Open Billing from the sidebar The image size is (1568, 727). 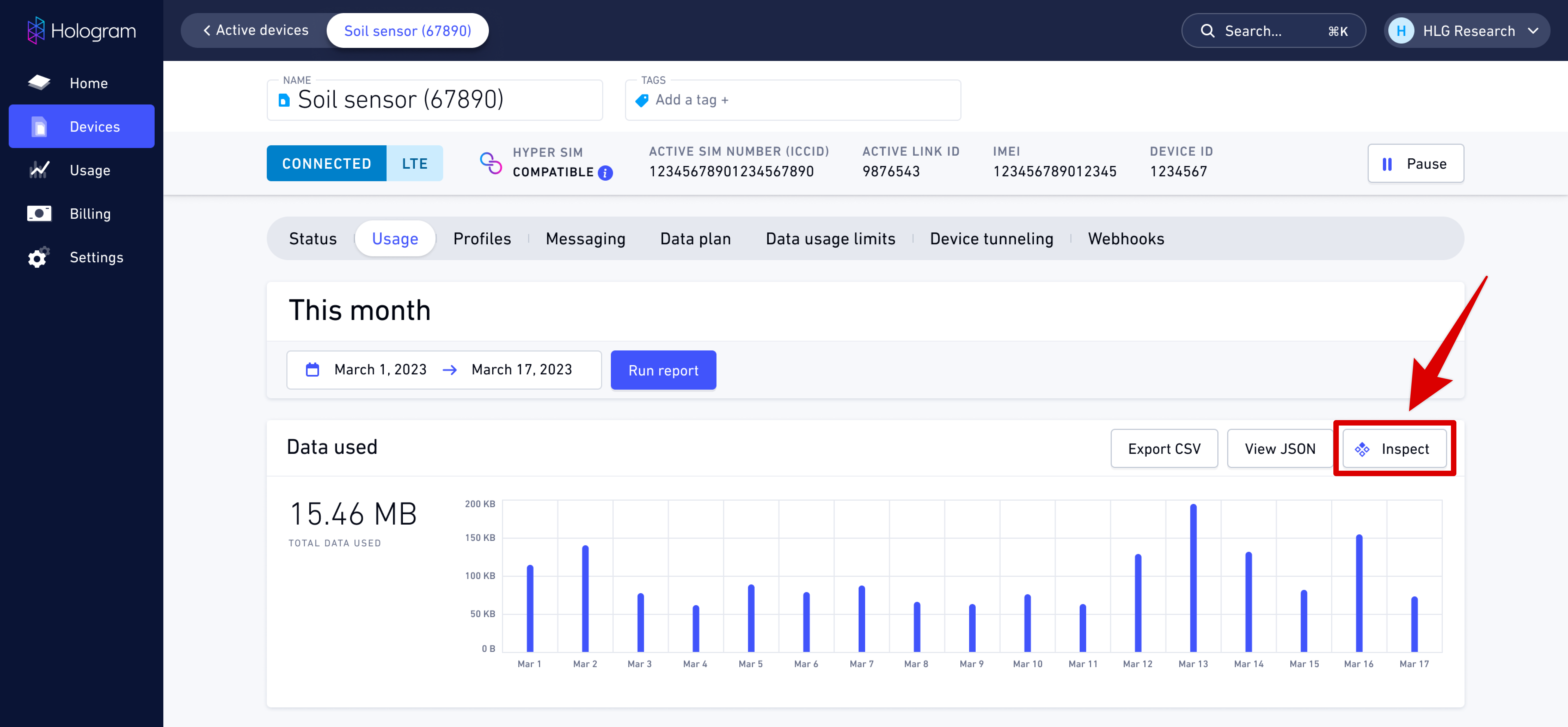click(x=82, y=214)
